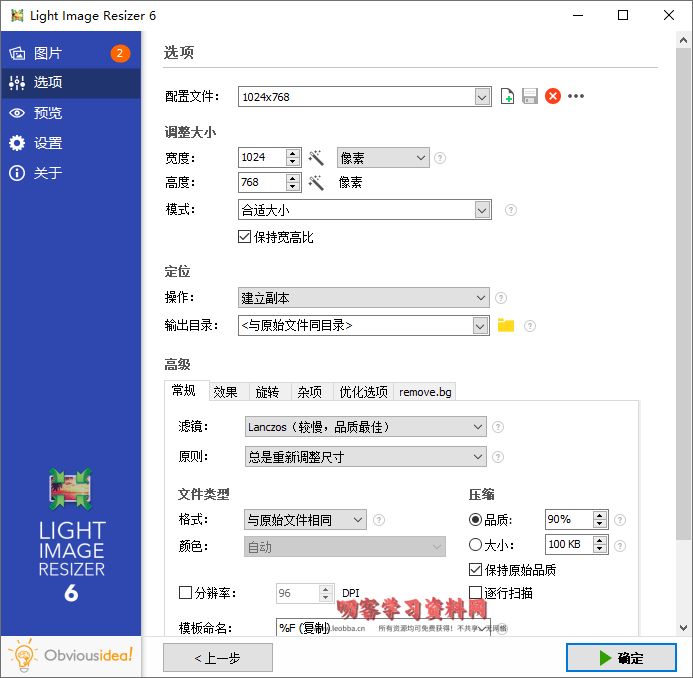Image resolution: width=693 pixels, height=678 pixels.
Task: Click the red delete profile icon
Action: pos(552,97)
